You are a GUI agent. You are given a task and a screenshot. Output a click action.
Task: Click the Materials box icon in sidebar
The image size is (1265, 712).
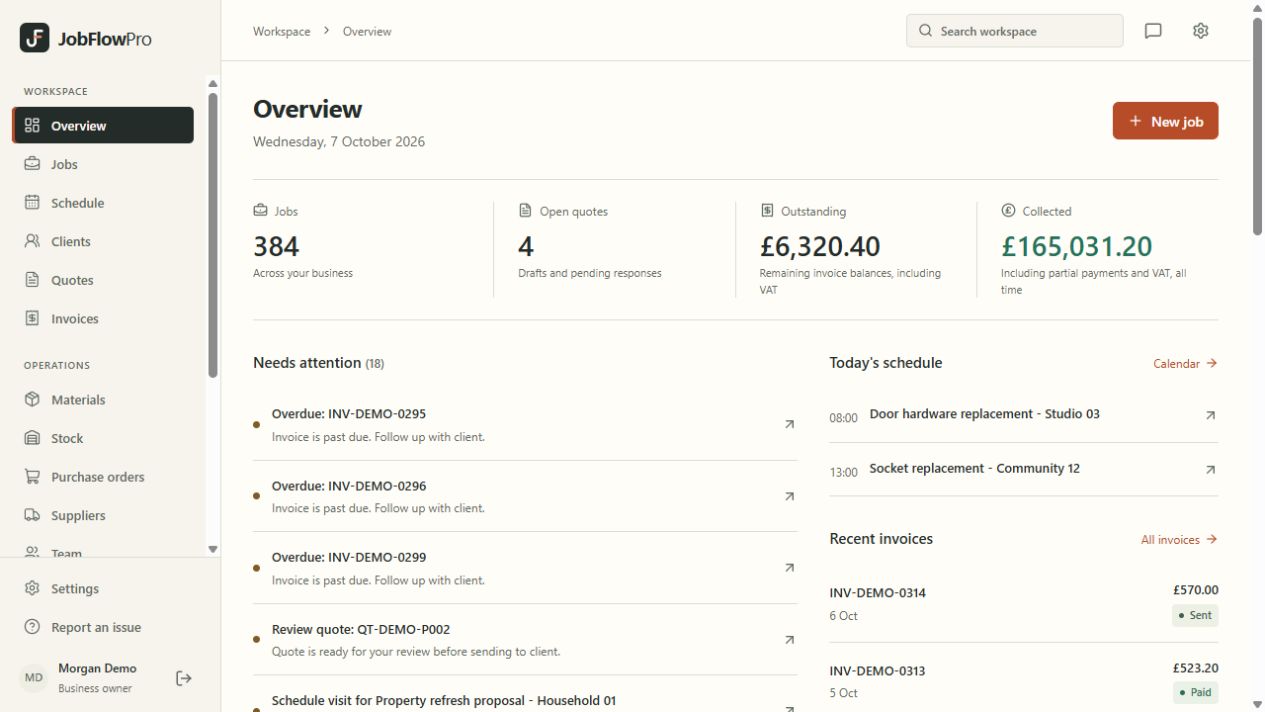(x=32, y=400)
